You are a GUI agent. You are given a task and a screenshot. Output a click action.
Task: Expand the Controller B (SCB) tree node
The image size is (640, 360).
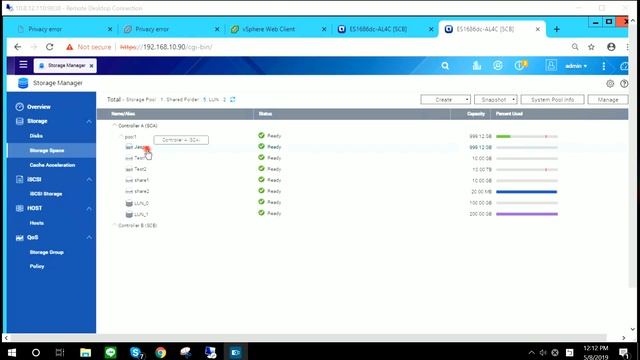tap(115, 225)
